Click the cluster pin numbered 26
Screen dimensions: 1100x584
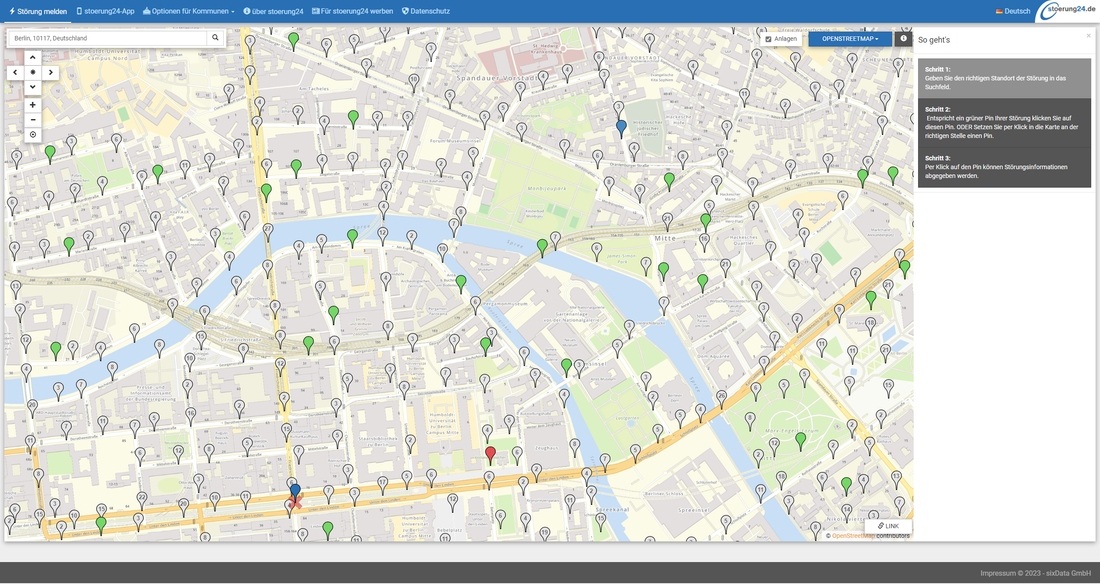pos(721,399)
